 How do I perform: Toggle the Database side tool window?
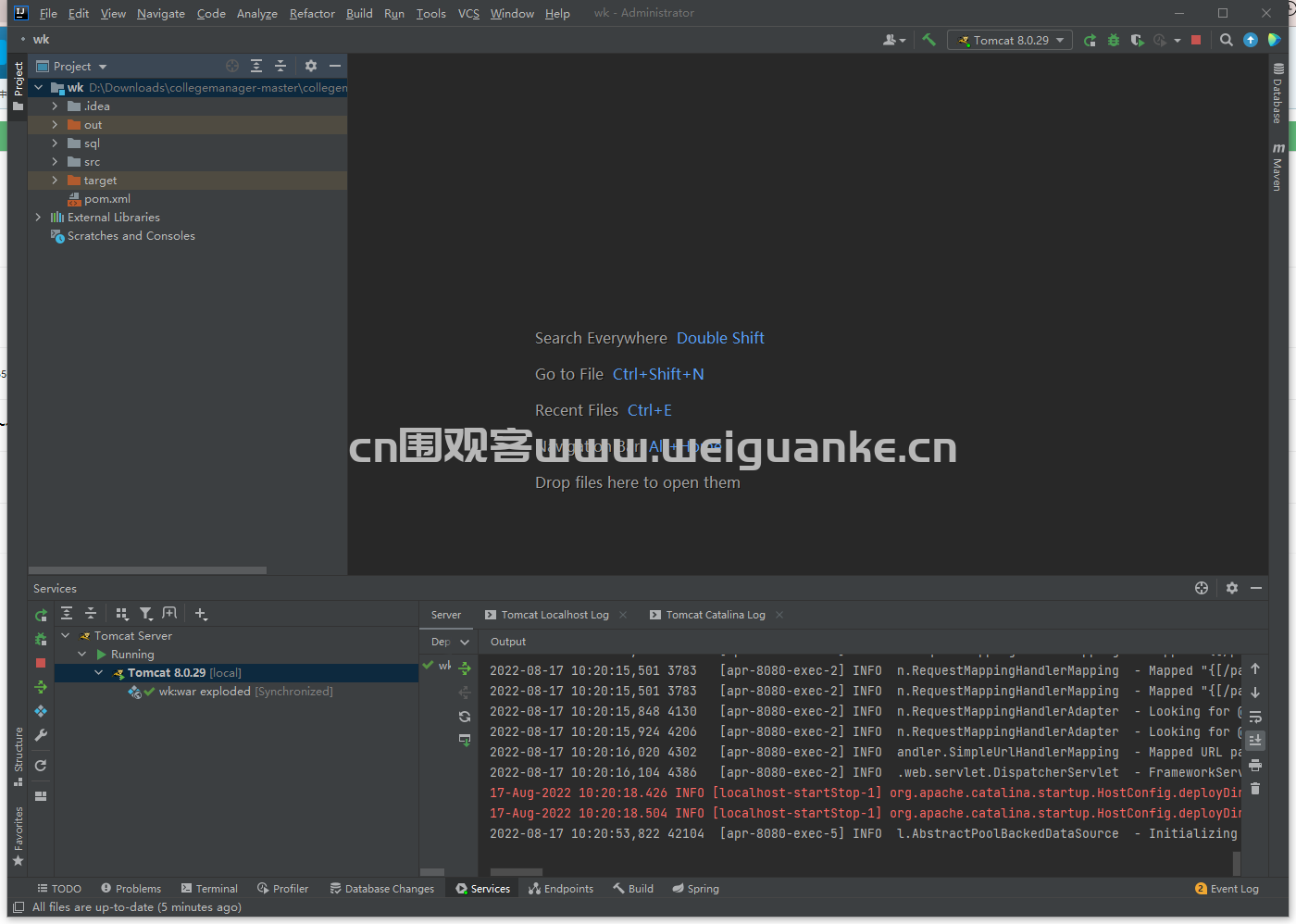point(1277,94)
